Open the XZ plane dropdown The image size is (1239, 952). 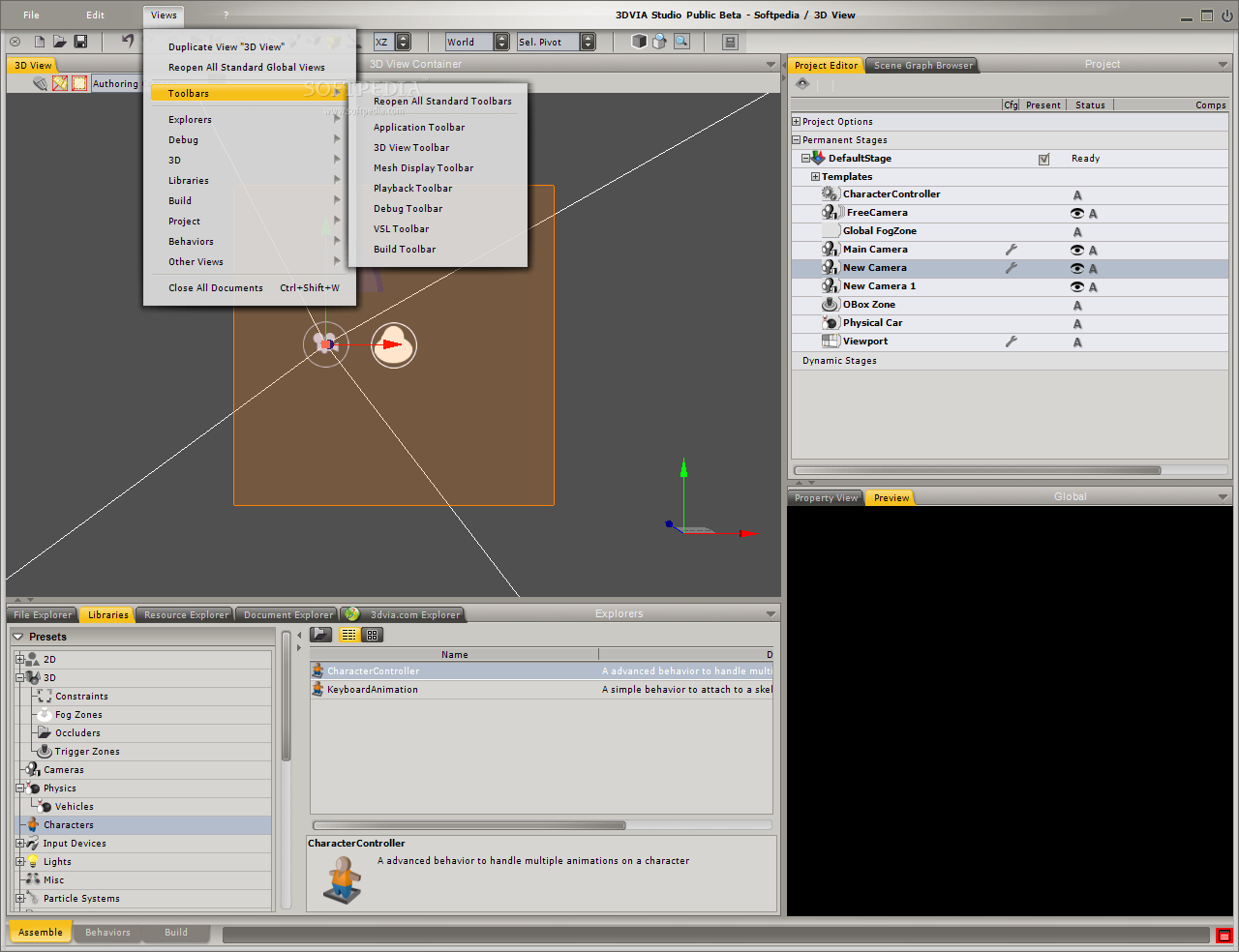point(403,42)
